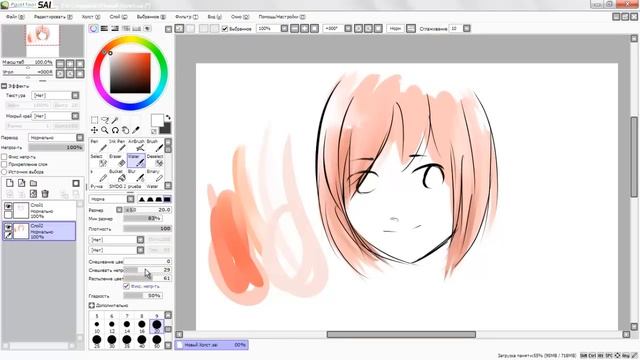640x360 pixels.
Task: Open the Canvas menu
Action: click(x=91, y=17)
